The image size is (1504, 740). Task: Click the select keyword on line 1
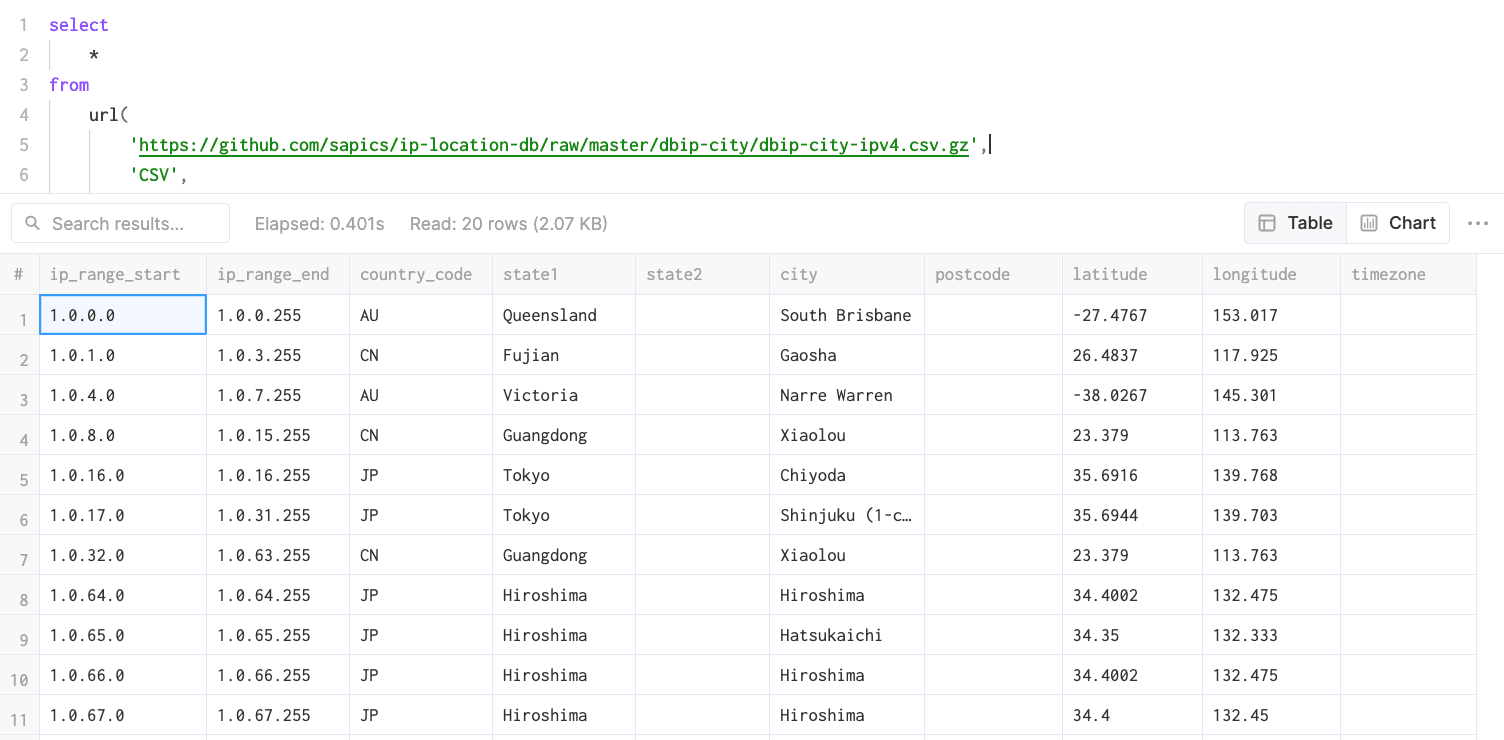click(x=78, y=25)
